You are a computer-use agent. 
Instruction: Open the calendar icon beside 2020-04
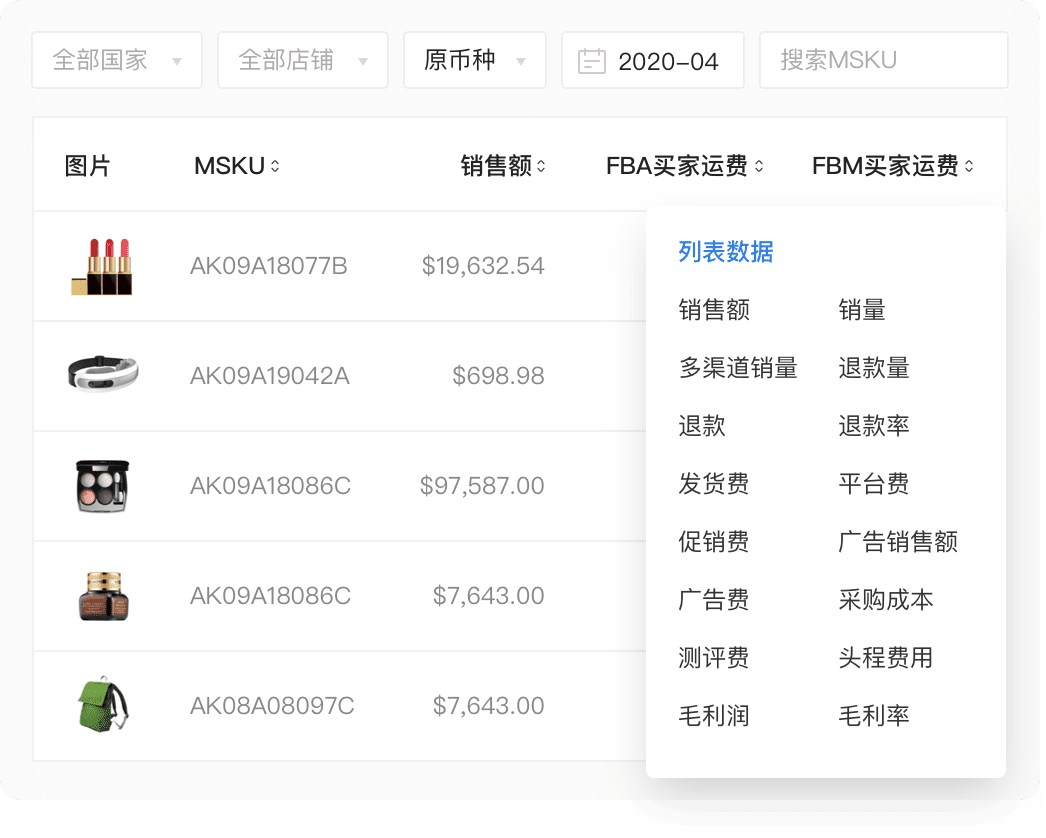pyautogui.click(x=593, y=59)
